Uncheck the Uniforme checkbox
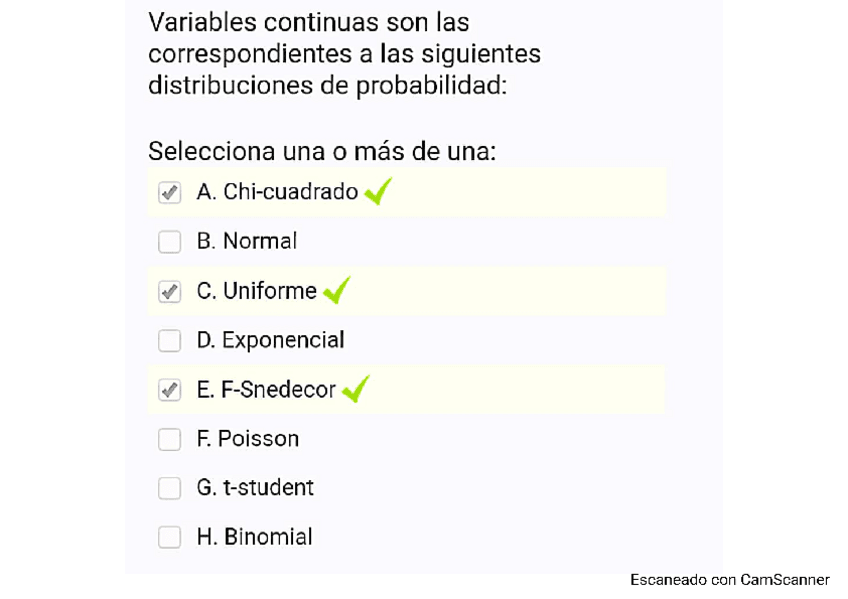 click(170, 291)
